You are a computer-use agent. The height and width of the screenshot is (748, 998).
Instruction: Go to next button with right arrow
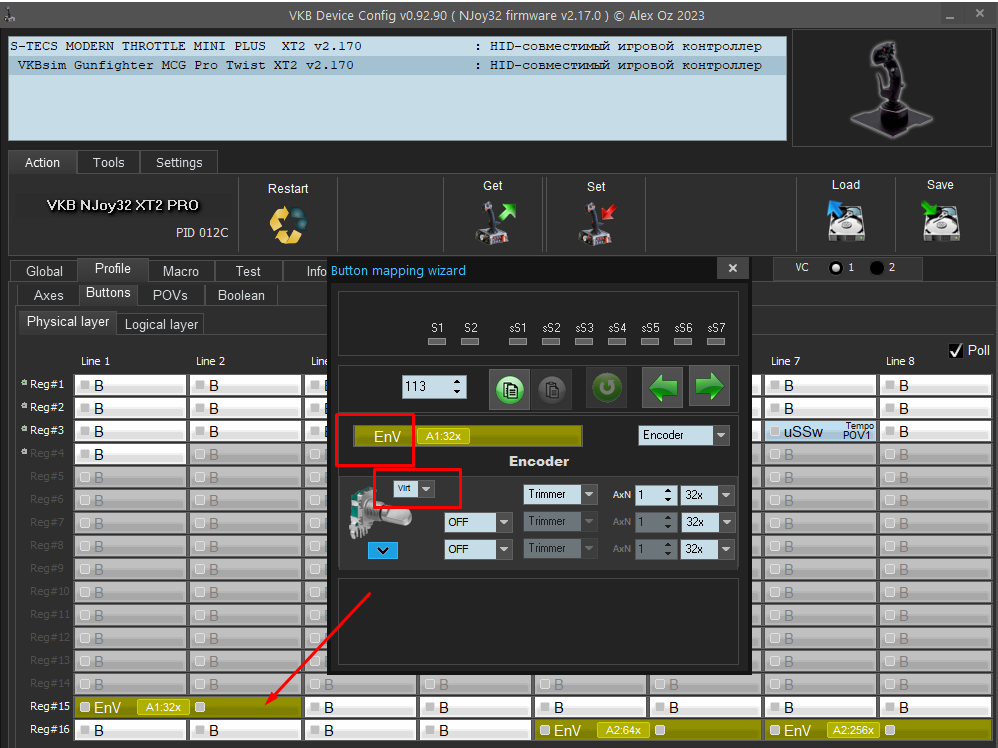tap(709, 386)
